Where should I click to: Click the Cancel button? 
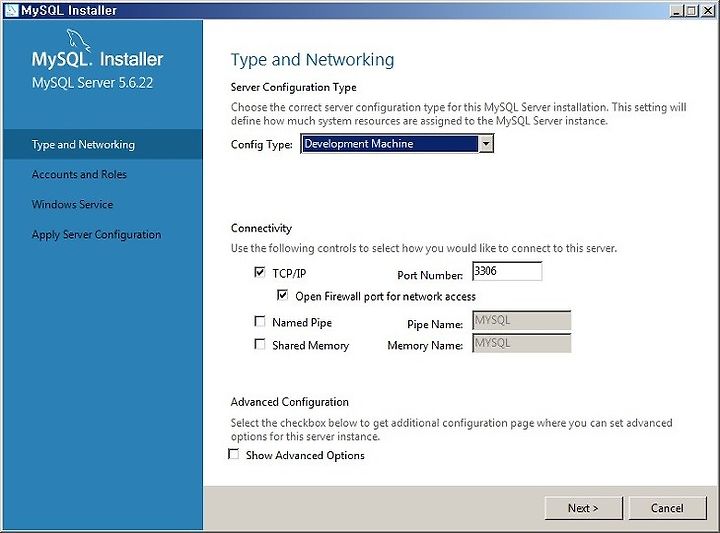point(667,508)
